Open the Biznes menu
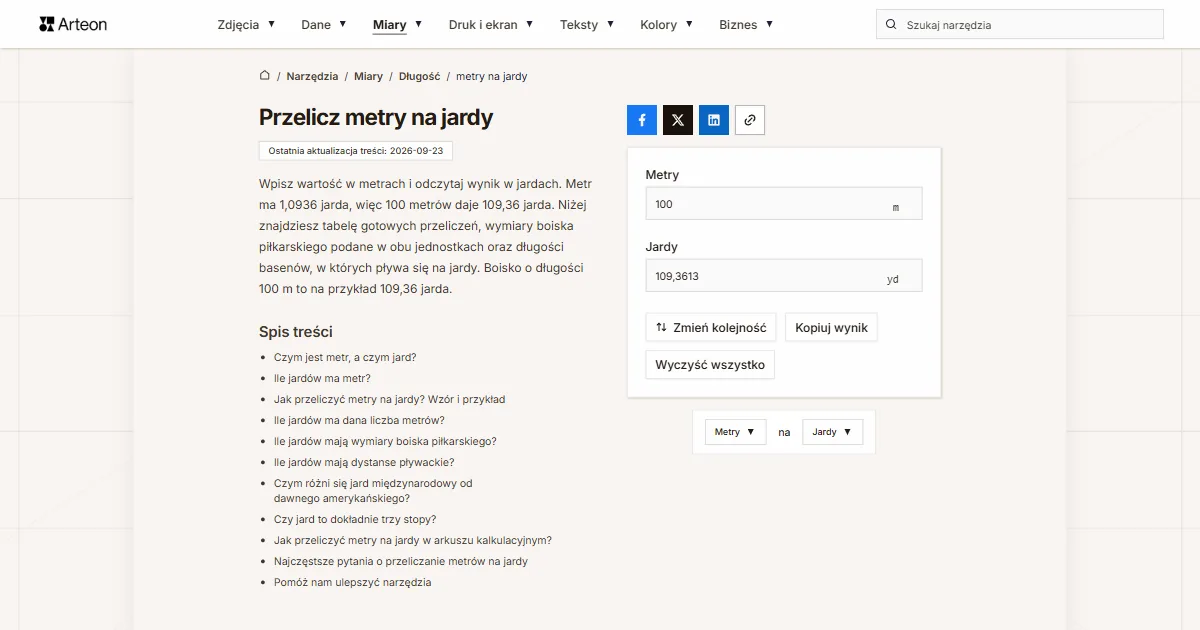The height and width of the screenshot is (630, 1200). pyautogui.click(x=746, y=24)
